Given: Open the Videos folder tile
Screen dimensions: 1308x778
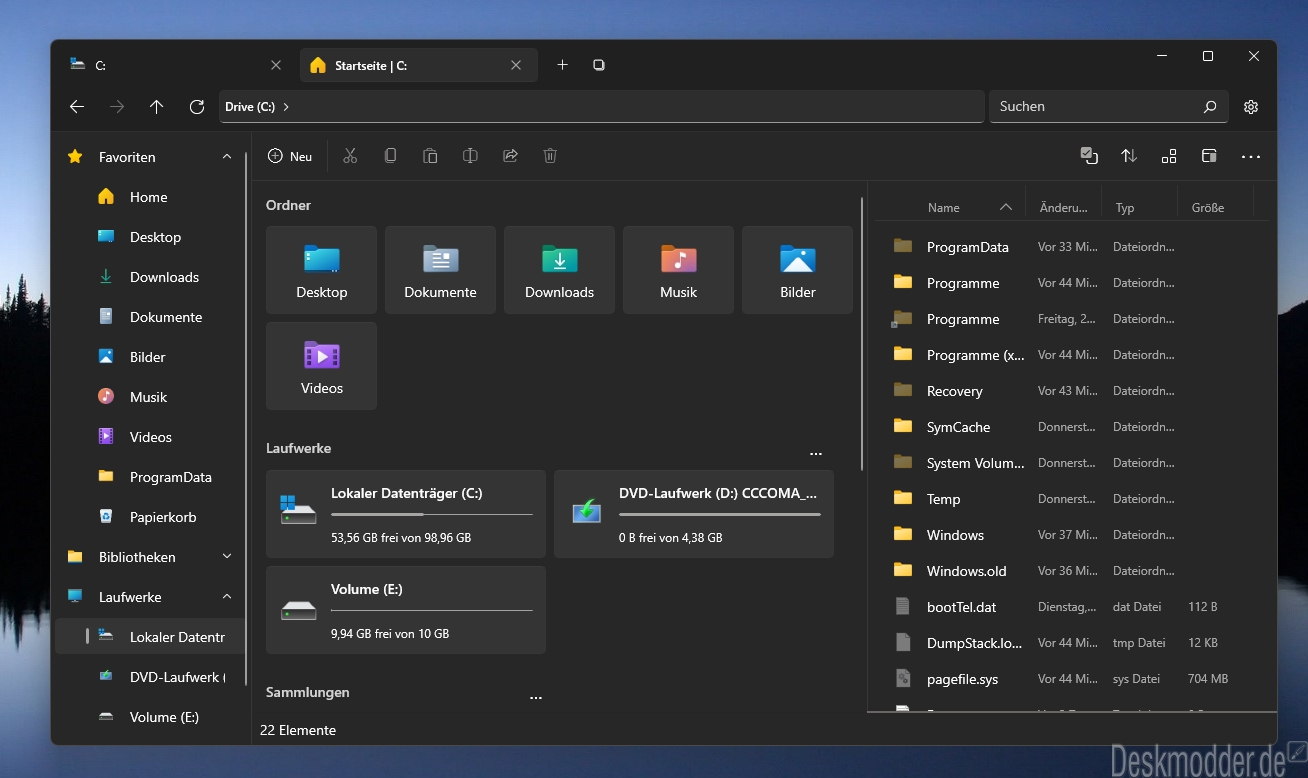Looking at the screenshot, I should (x=321, y=366).
